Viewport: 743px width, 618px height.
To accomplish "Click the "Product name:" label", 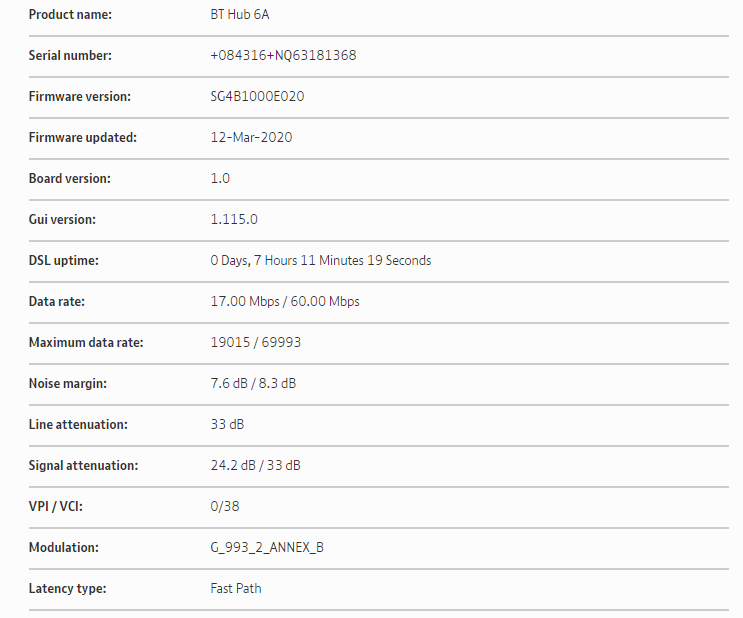I will [x=70, y=15].
